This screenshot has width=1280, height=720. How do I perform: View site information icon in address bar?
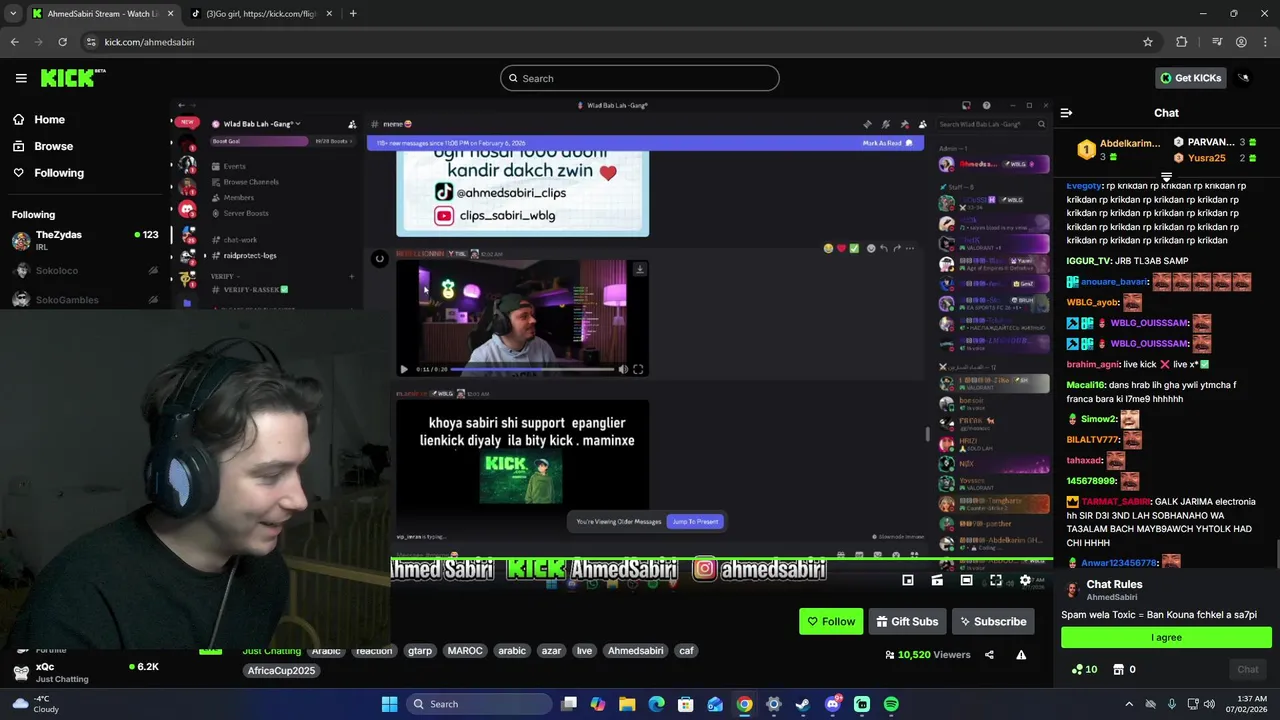pos(91,42)
